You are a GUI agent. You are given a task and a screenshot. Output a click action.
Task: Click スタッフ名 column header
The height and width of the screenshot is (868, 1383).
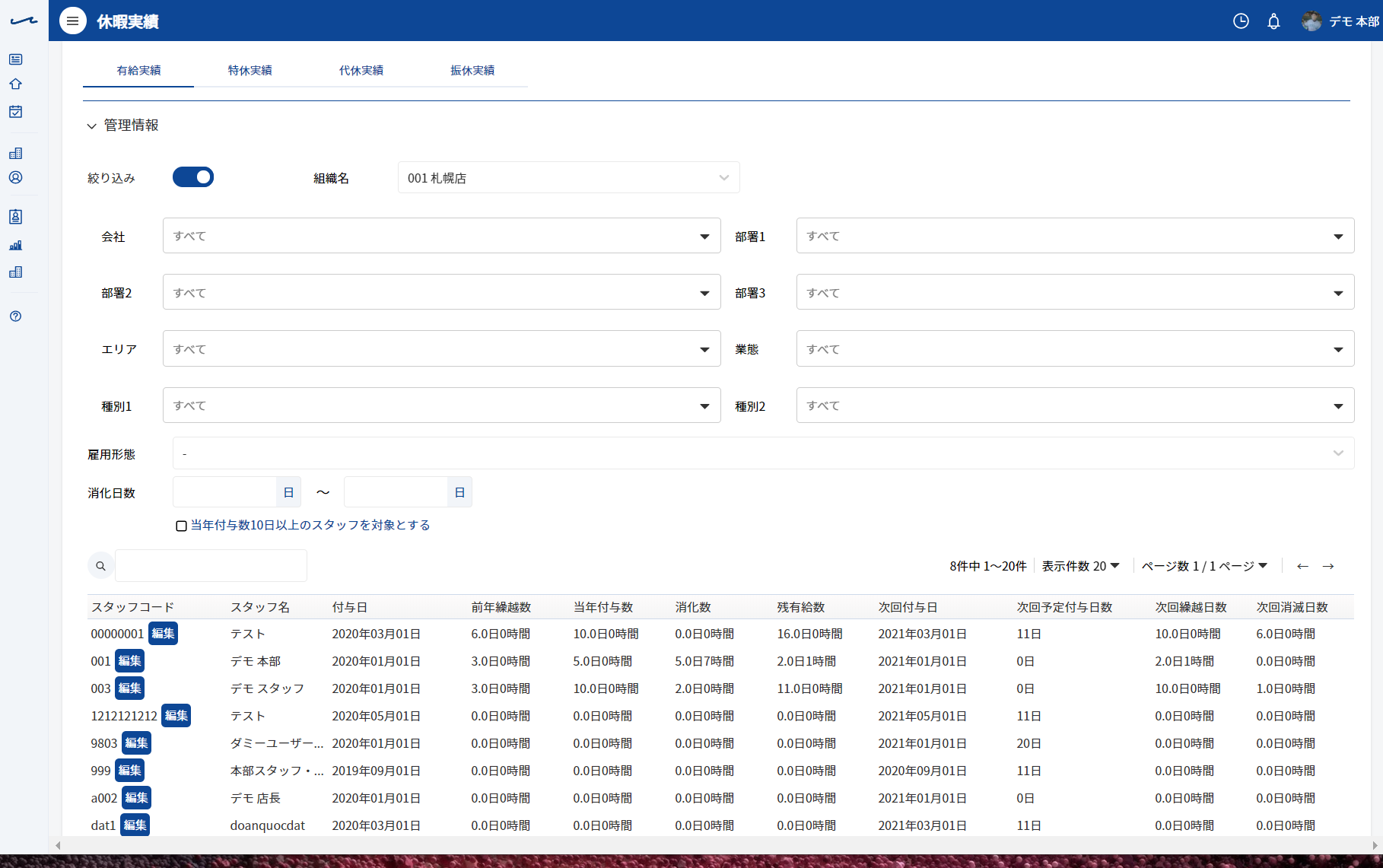click(x=260, y=607)
